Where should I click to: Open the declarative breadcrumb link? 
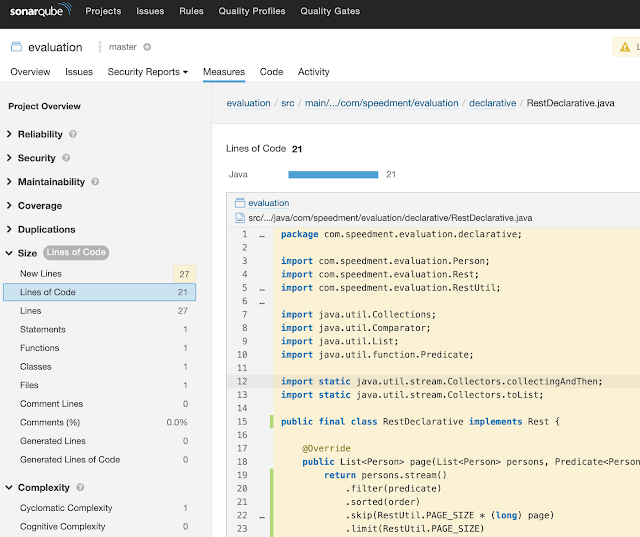[x=493, y=103]
